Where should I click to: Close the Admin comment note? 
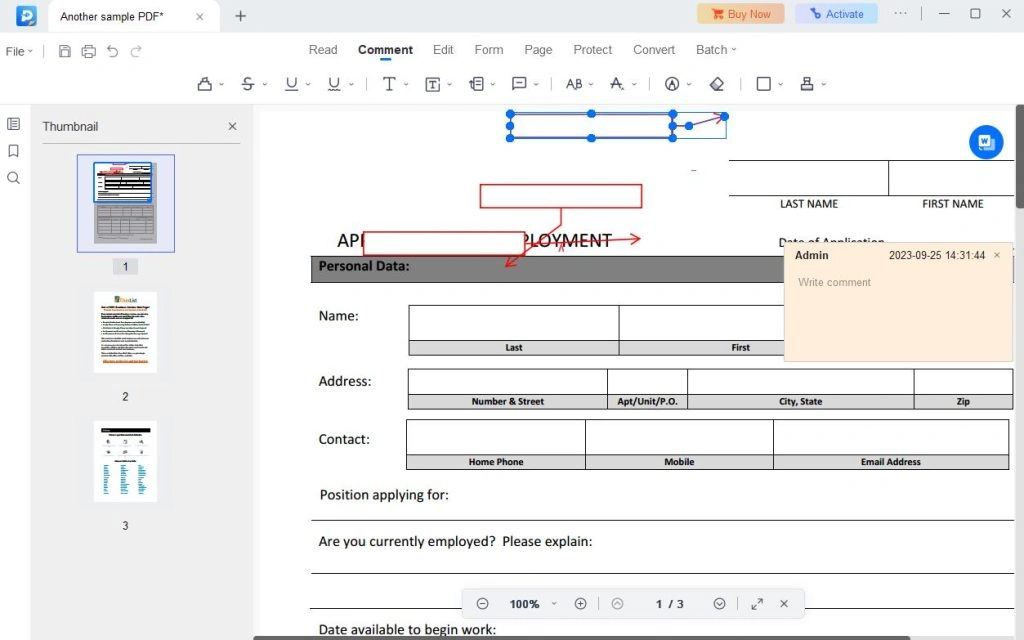click(997, 255)
